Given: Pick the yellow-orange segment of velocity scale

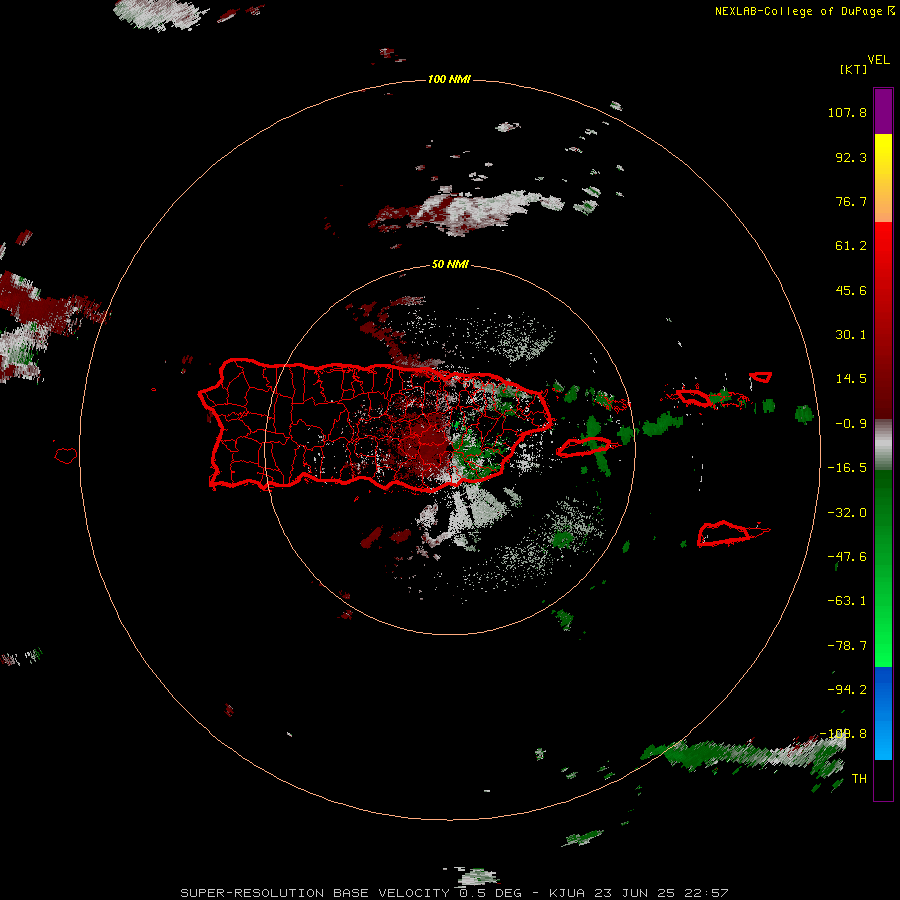Looking at the screenshot, I should coord(883,178).
